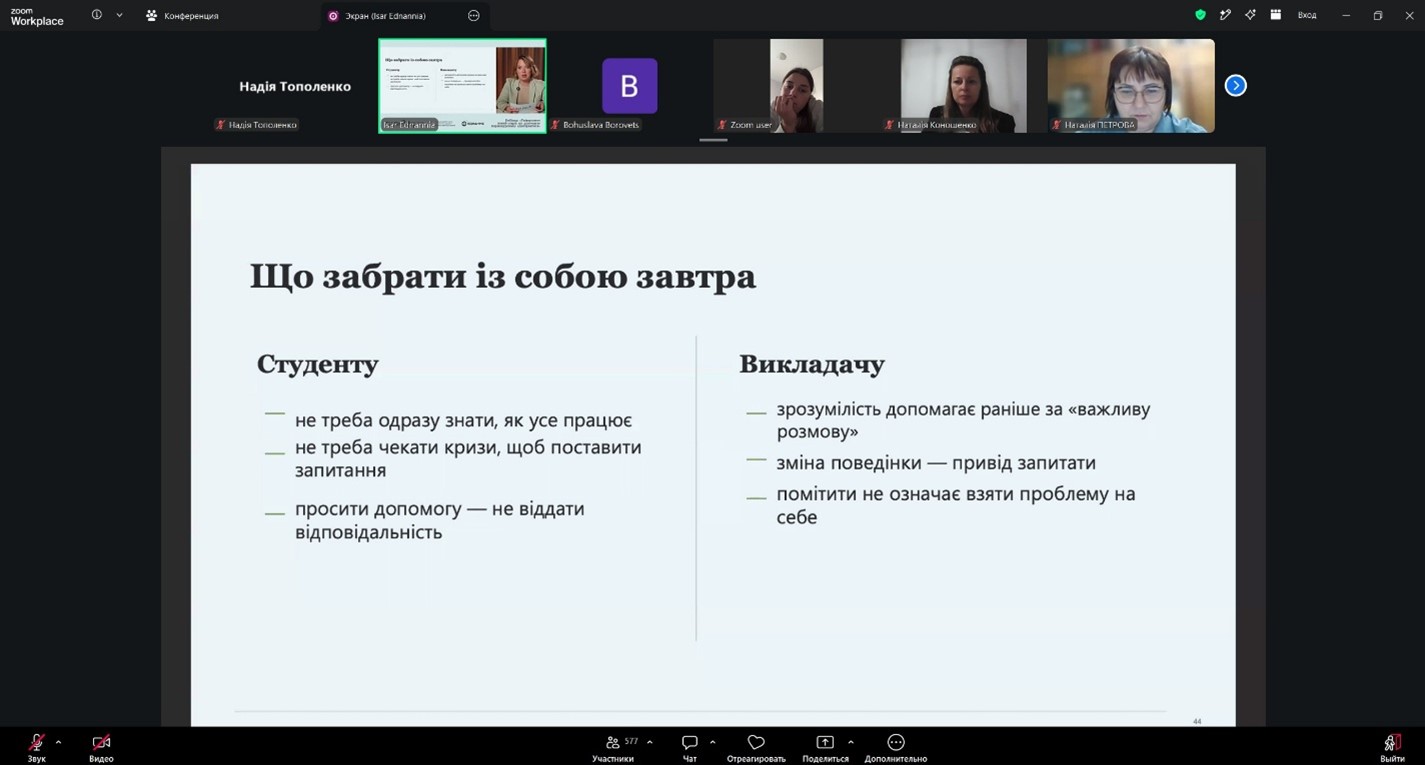Click bullet 'зміна поведінки — привід запитати'
This screenshot has width=1425, height=765.
[936, 463]
